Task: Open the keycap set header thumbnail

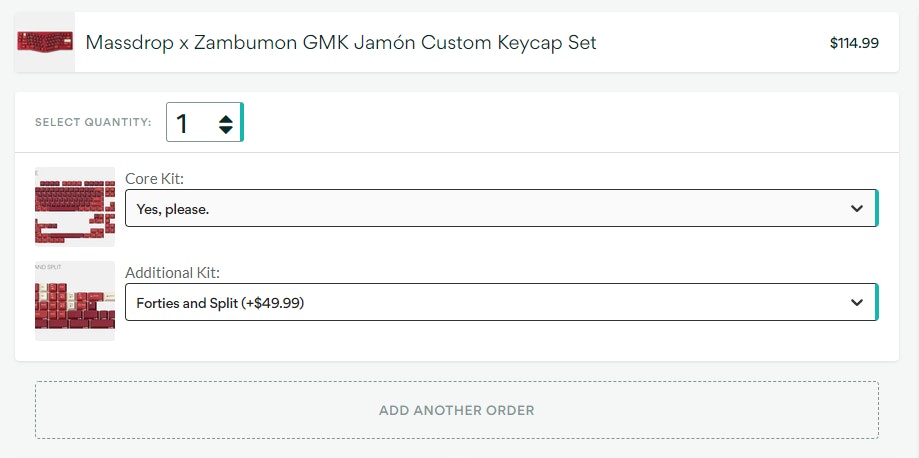Action: coord(45,42)
